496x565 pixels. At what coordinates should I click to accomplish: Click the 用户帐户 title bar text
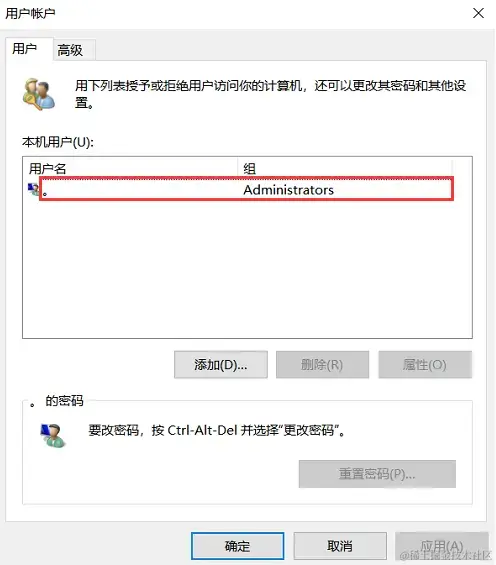[x=30, y=13]
